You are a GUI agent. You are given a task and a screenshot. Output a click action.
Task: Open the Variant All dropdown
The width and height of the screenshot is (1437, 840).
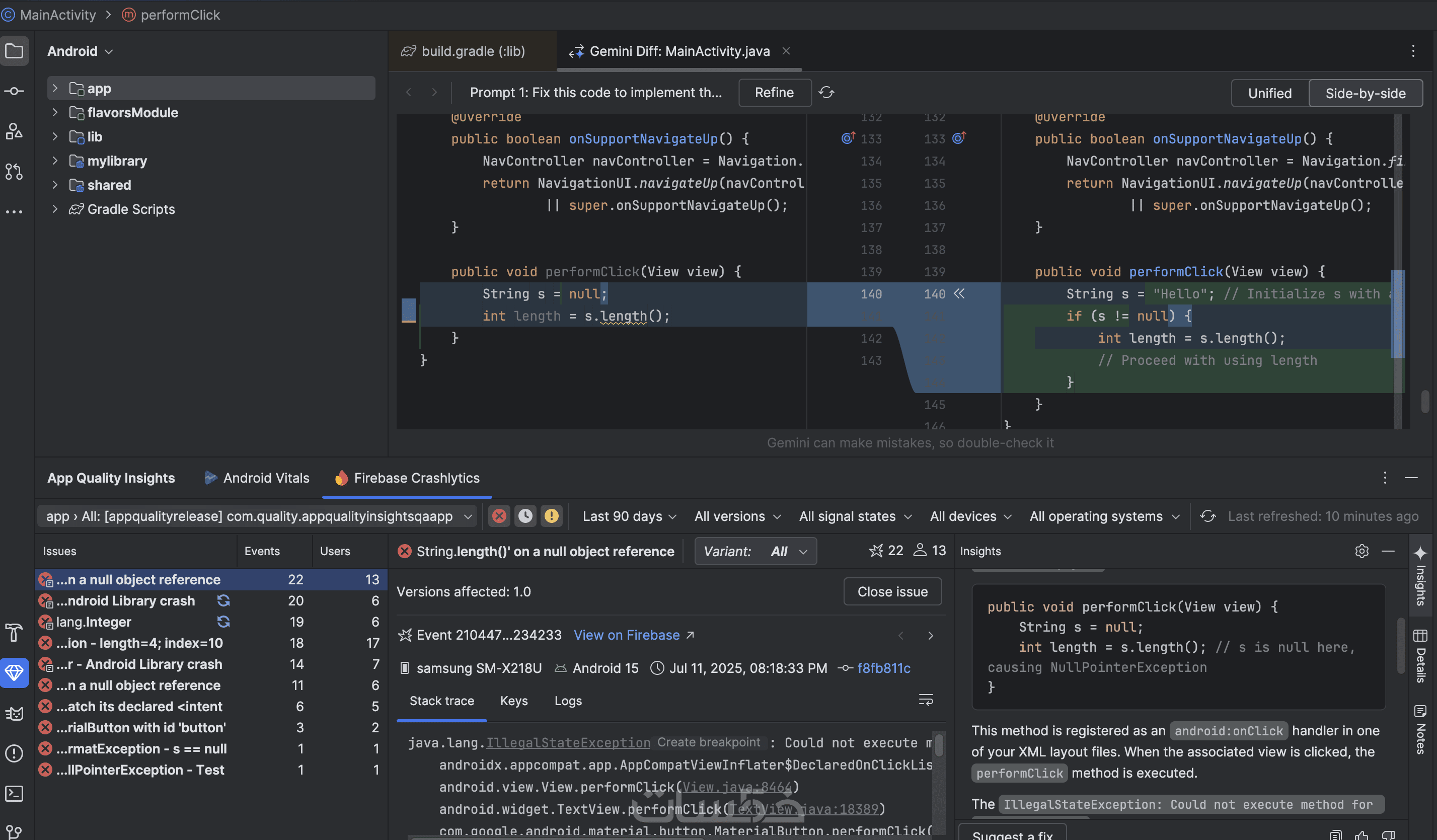pyautogui.click(x=755, y=551)
